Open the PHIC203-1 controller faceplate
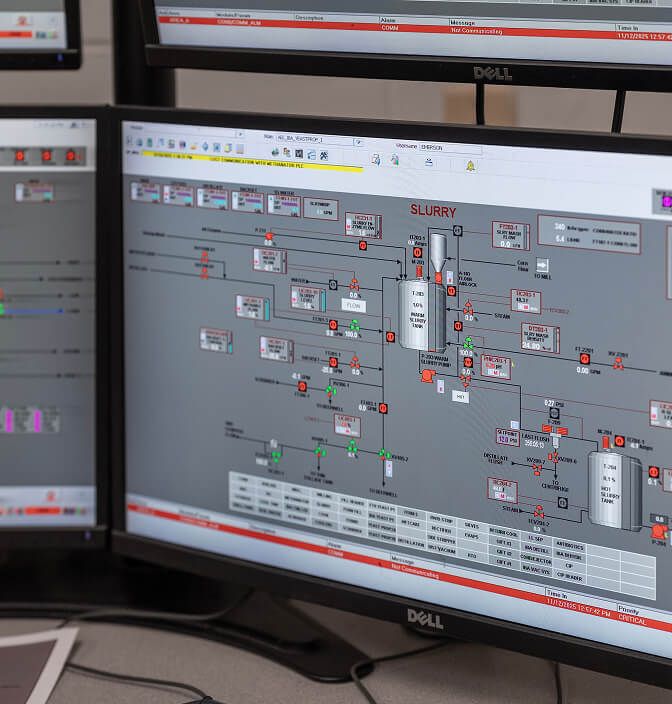The image size is (672, 704). point(496,367)
